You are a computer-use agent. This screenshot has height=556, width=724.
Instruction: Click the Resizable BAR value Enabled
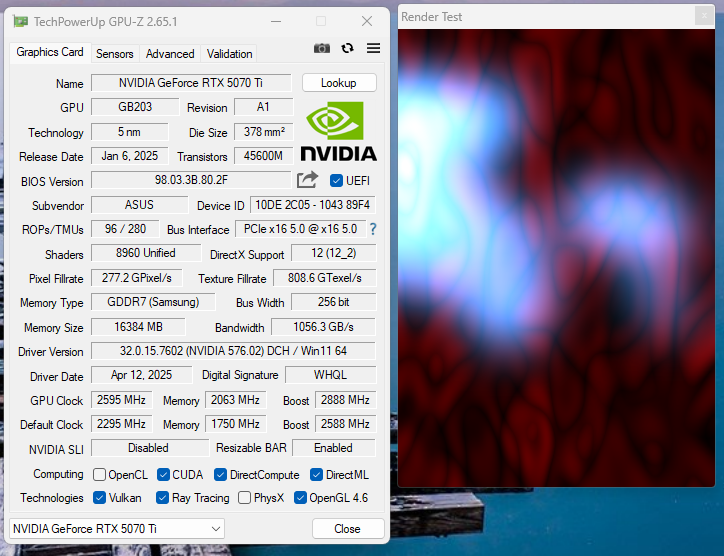click(334, 448)
